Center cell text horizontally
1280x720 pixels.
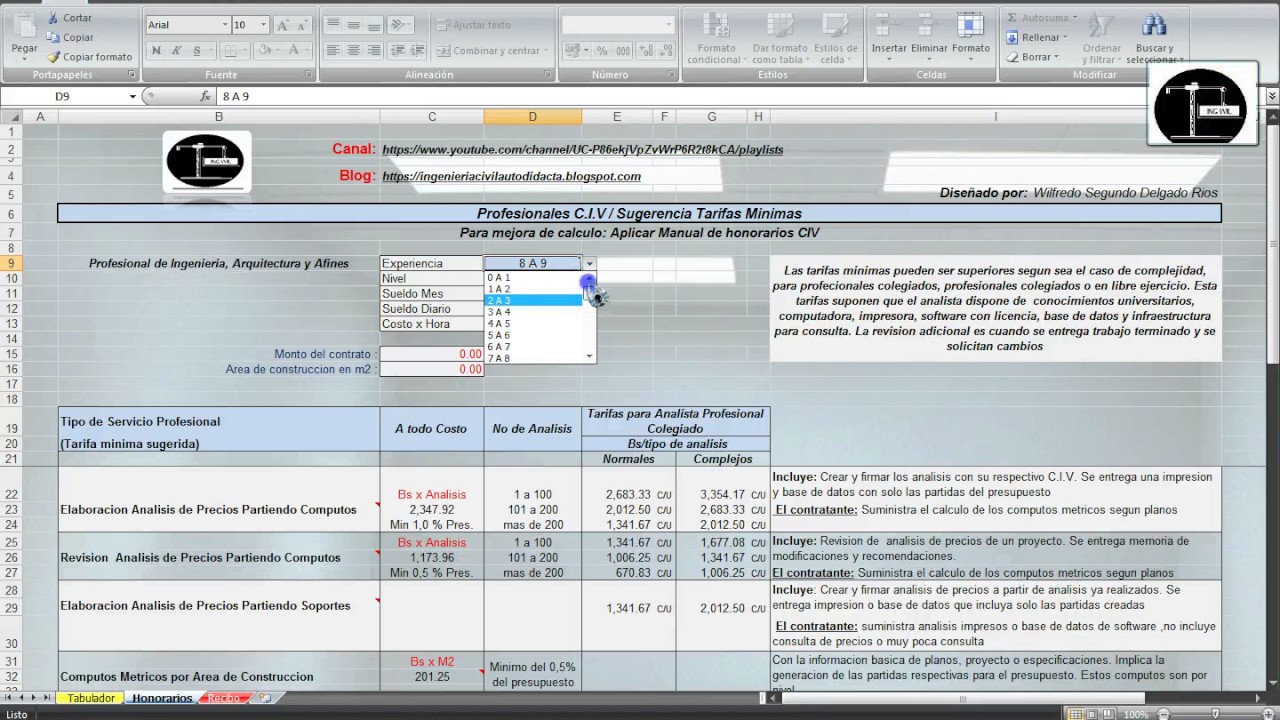(353, 50)
